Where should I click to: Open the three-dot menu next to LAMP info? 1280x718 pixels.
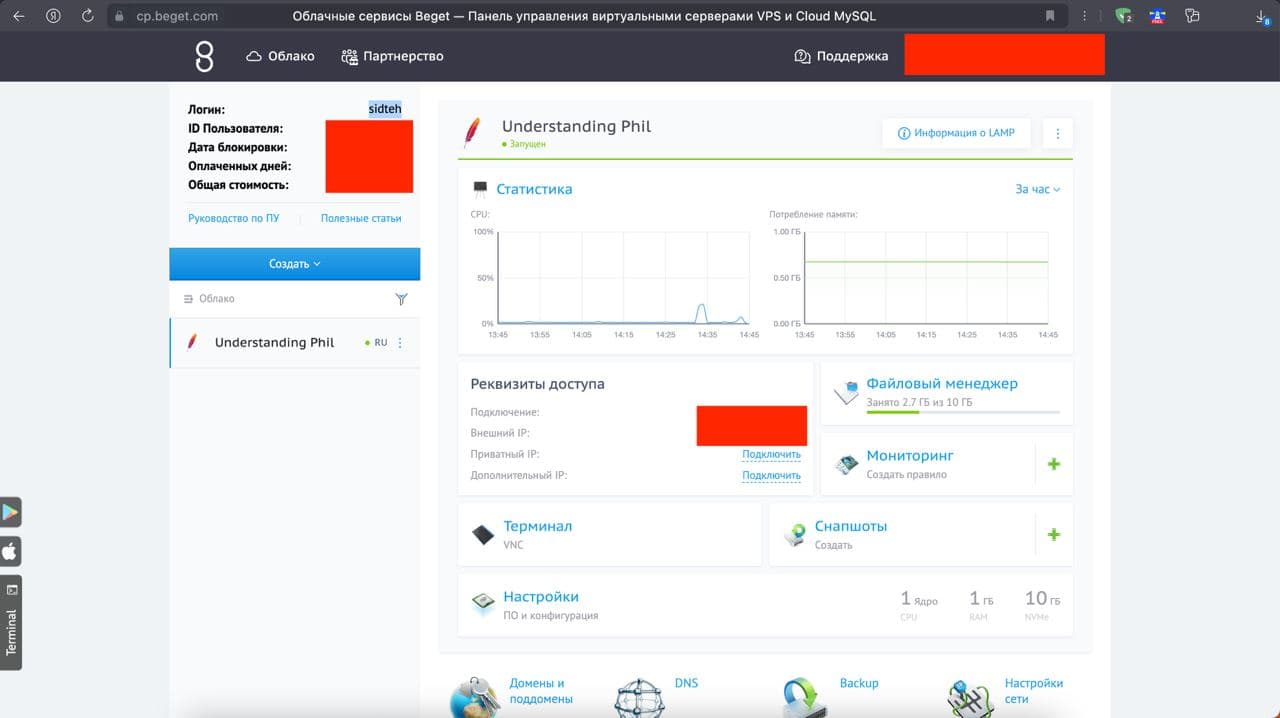[1057, 133]
